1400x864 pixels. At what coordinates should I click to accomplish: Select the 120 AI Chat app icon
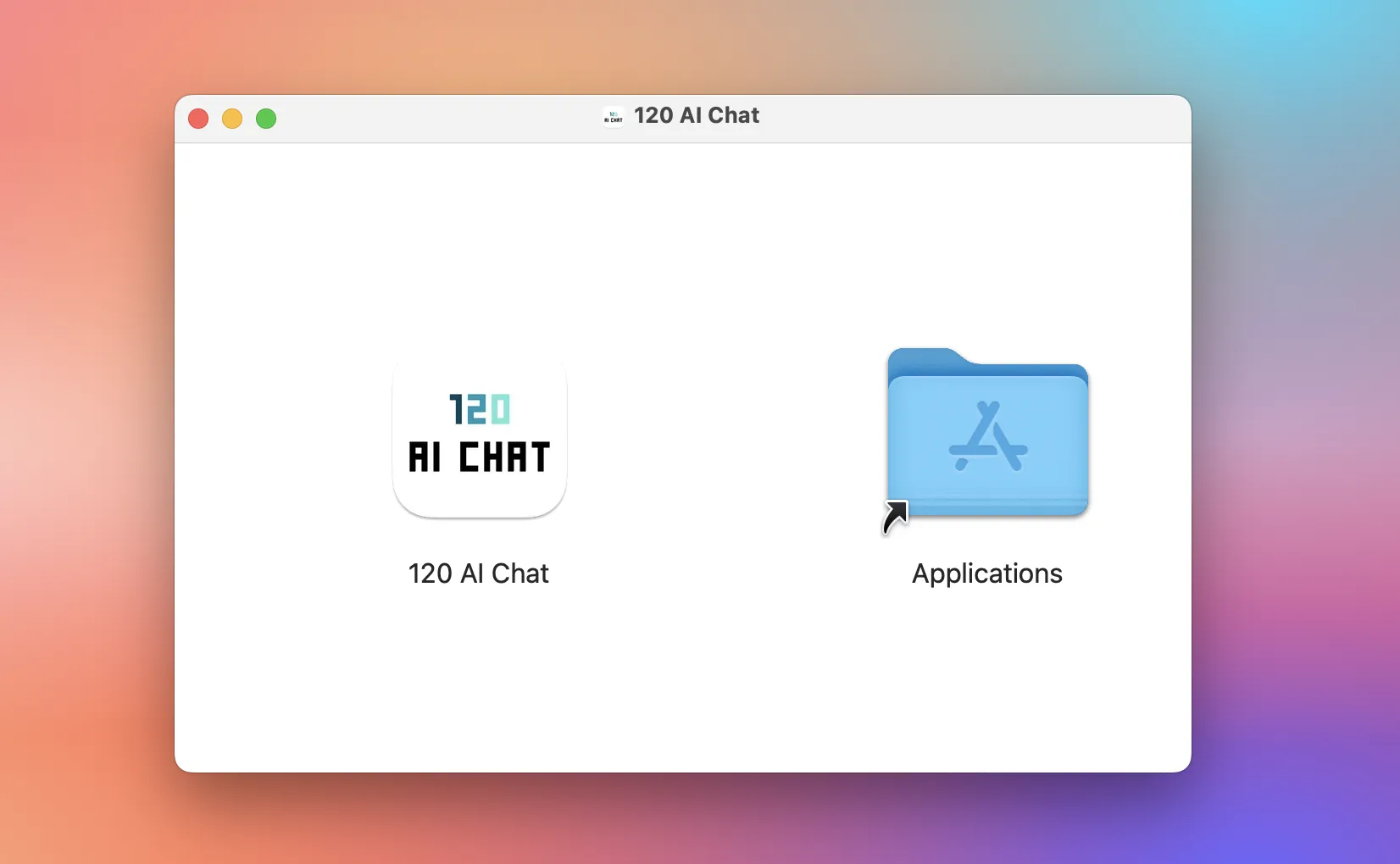point(480,436)
